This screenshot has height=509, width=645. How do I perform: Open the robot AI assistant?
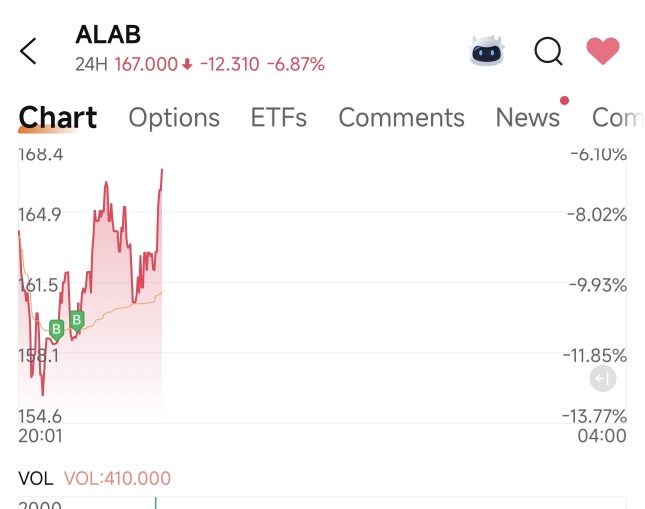point(487,50)
